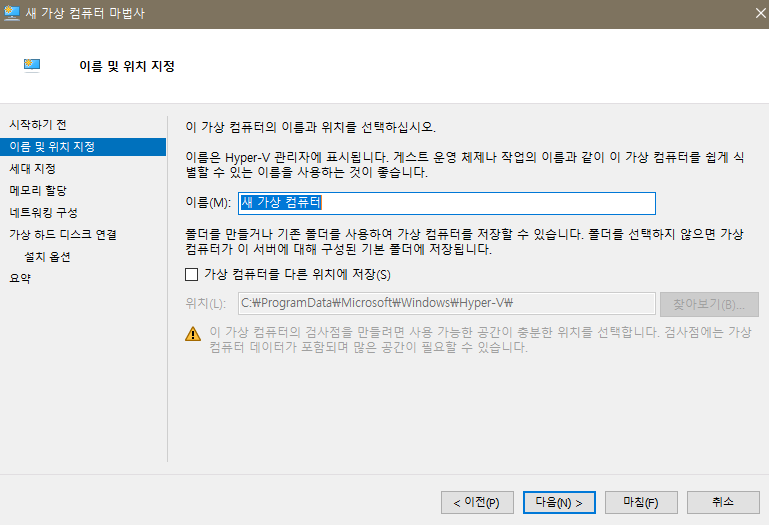Go to the 시작하기 전 step
This screenshot has height=525, width=769.
38,125
